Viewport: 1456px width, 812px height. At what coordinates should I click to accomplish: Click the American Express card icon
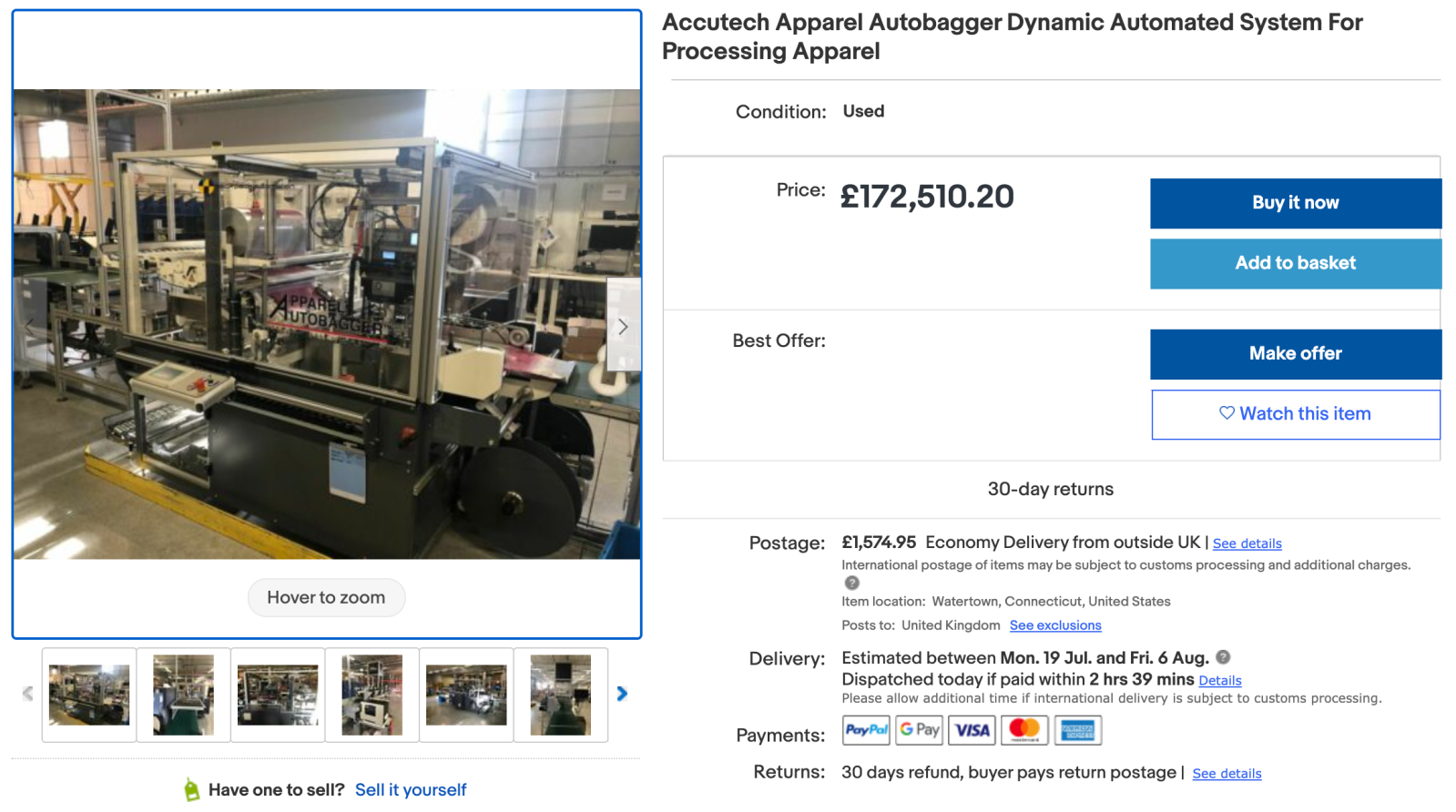point(1078,730)
